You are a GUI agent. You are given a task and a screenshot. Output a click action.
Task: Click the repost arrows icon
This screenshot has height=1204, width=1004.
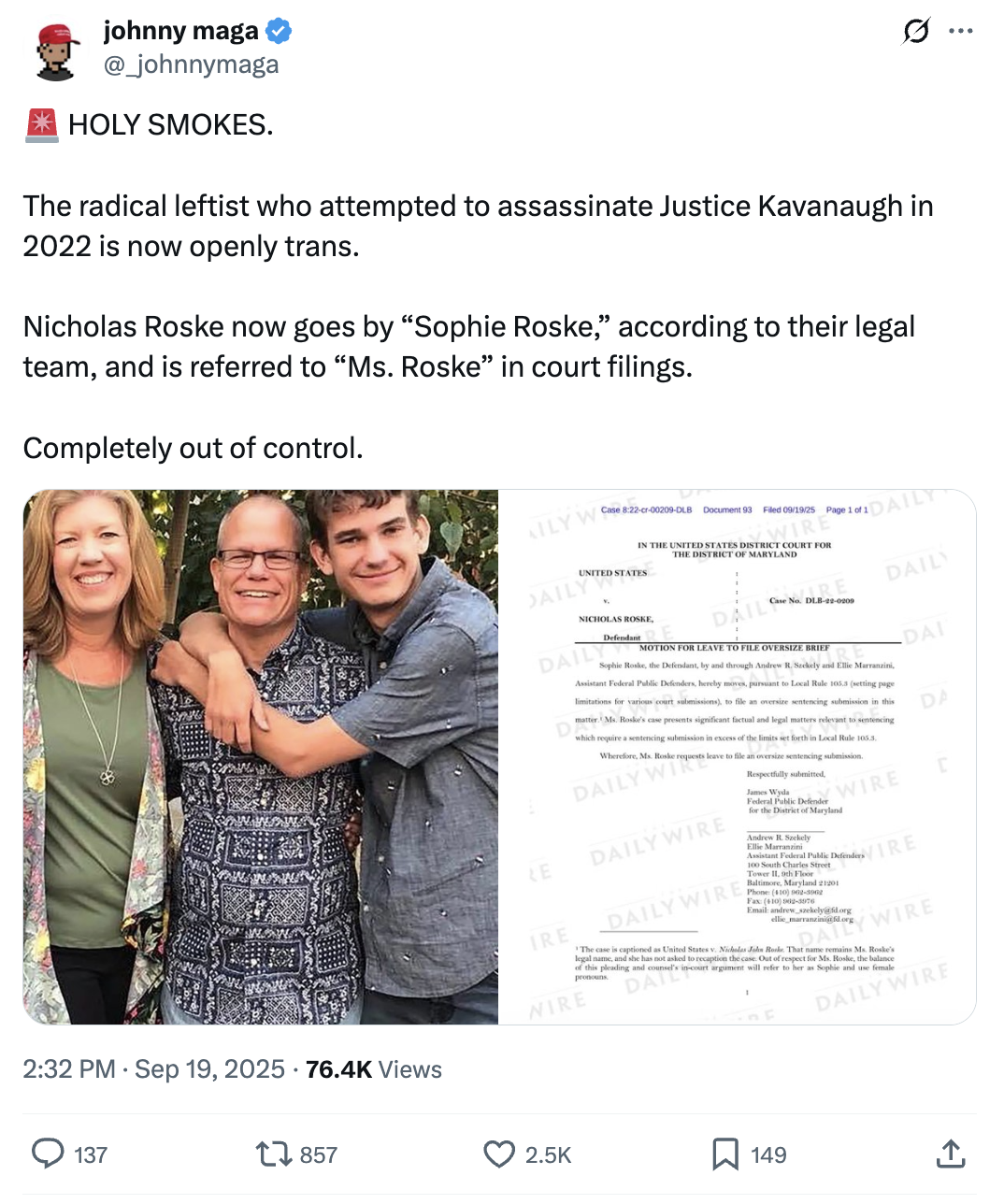pyautogui.click(x=272, y=1154)
